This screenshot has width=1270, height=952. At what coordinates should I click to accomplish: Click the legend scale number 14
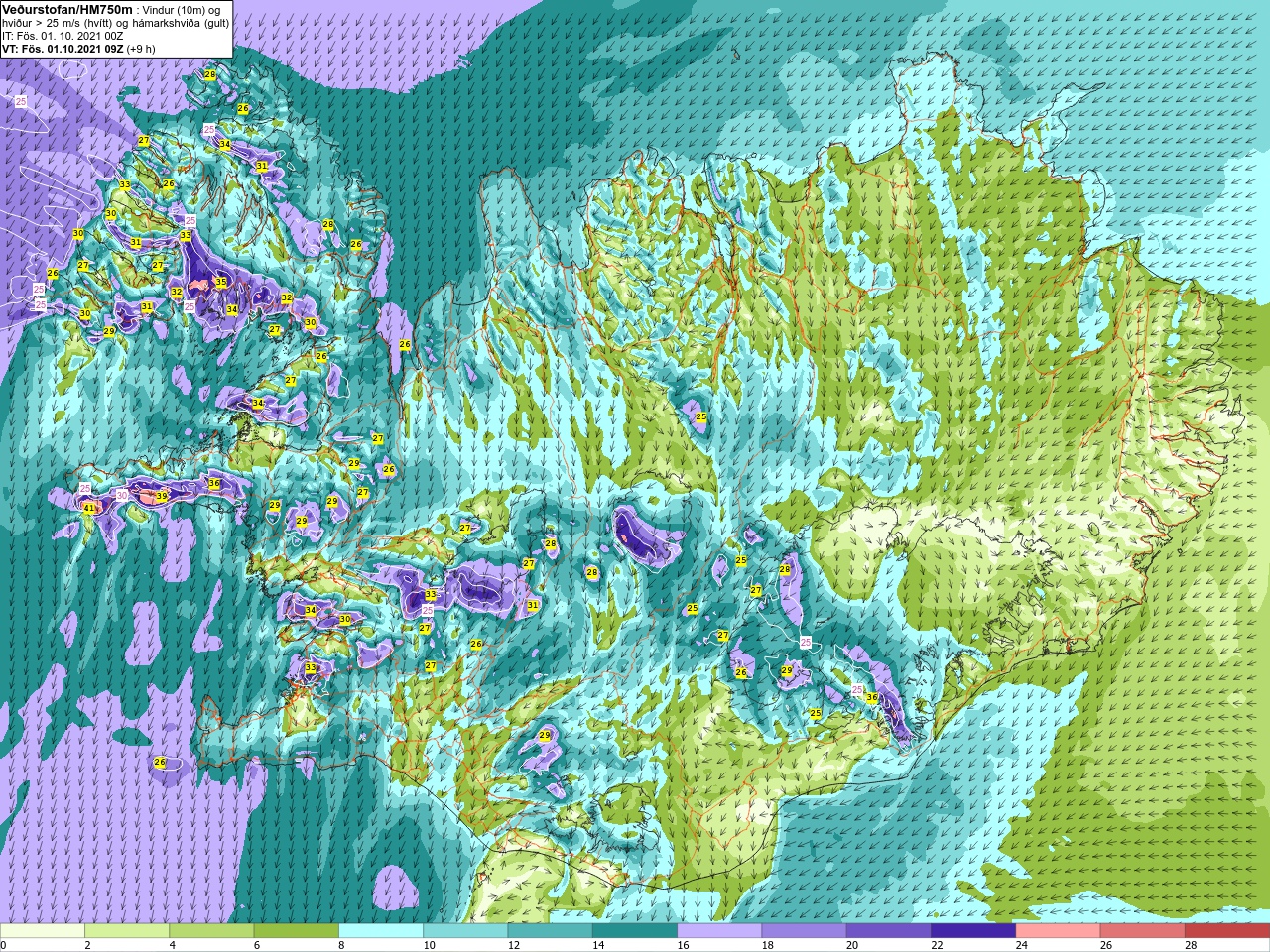(597, 945)
